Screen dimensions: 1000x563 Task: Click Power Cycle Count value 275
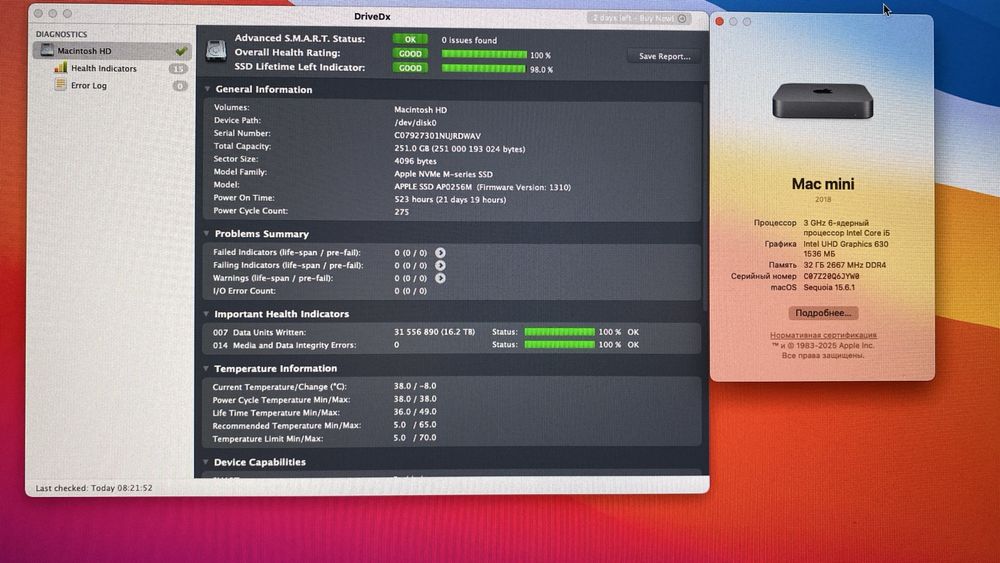[401, 212]
